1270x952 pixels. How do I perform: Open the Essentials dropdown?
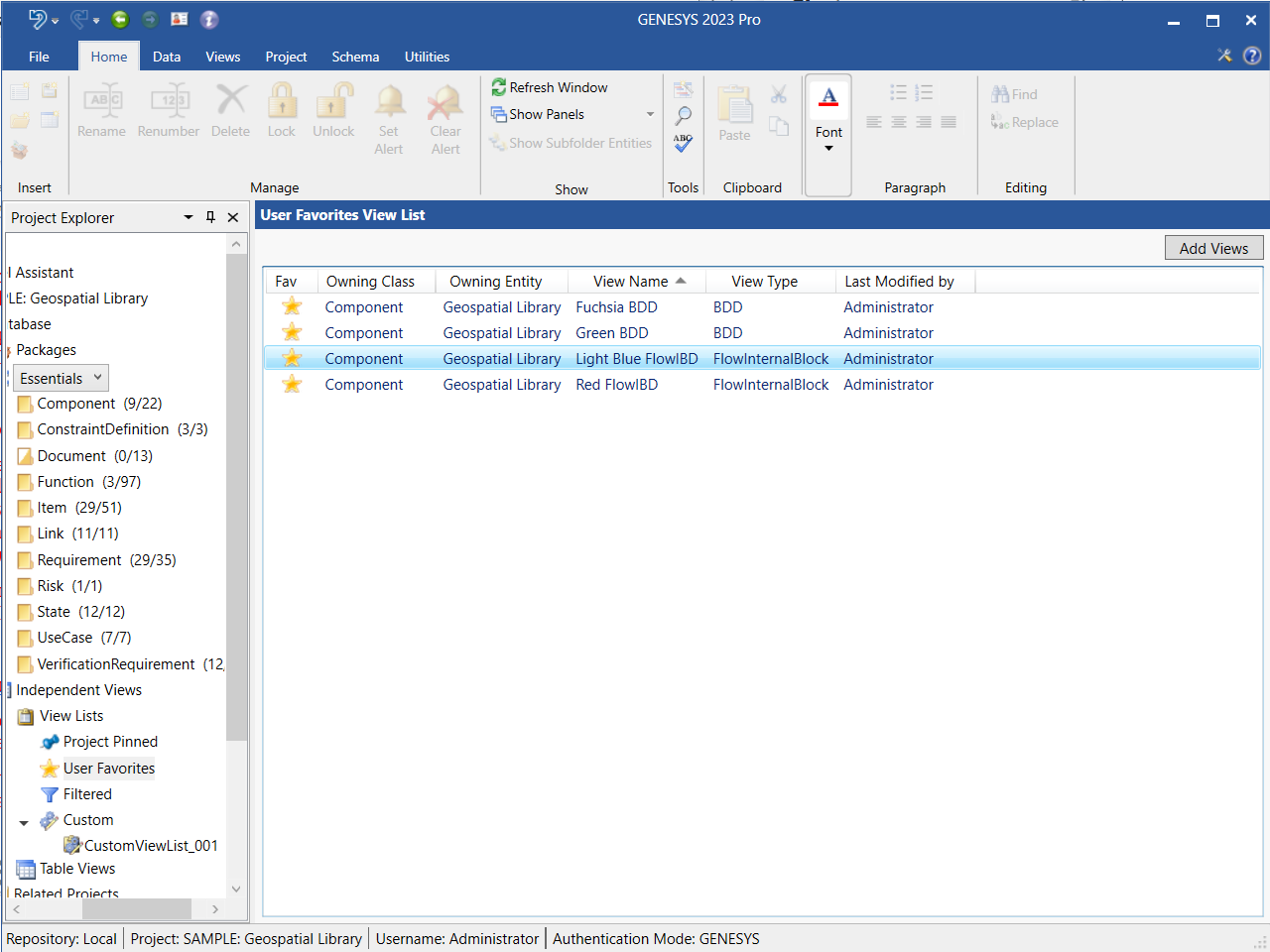61,378
